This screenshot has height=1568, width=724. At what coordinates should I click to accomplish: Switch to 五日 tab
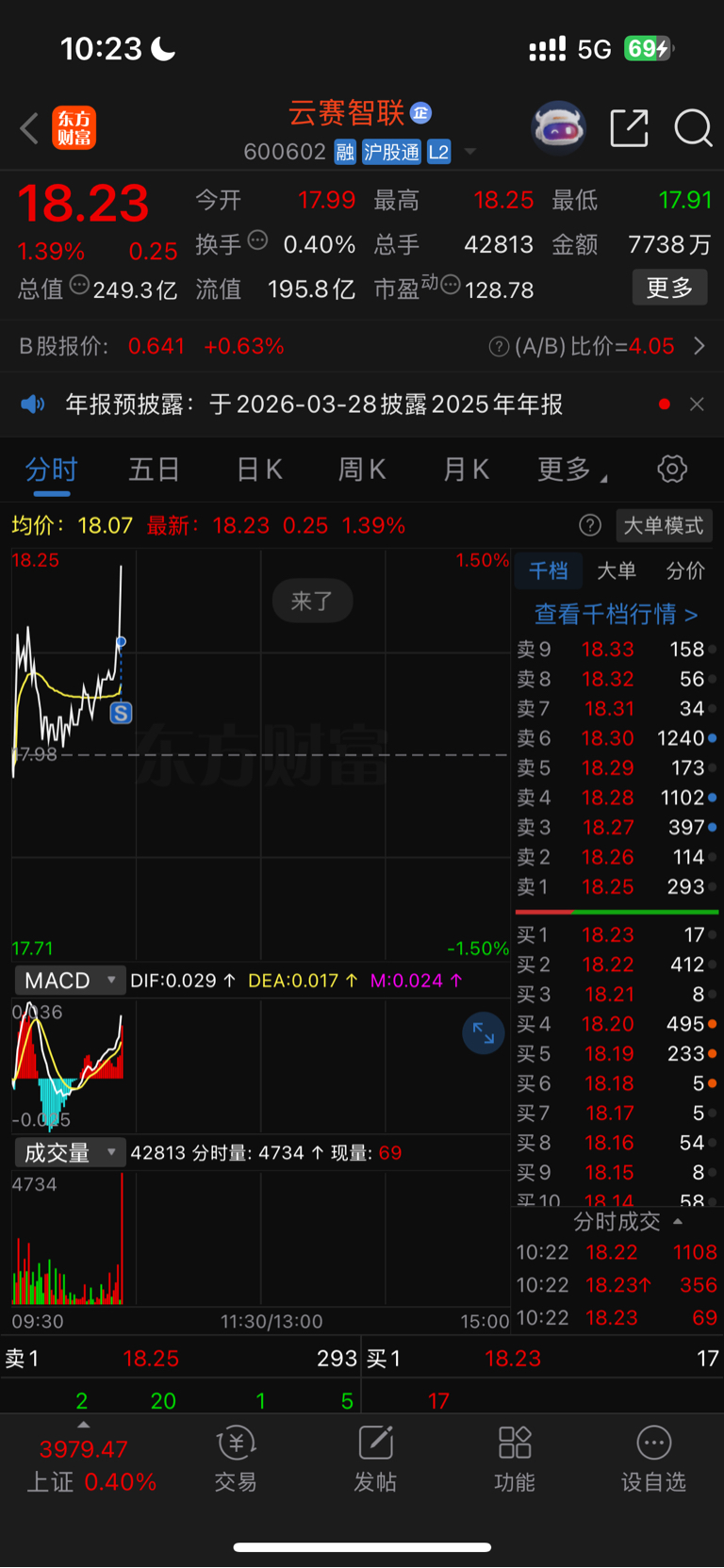tap(155, 470)
